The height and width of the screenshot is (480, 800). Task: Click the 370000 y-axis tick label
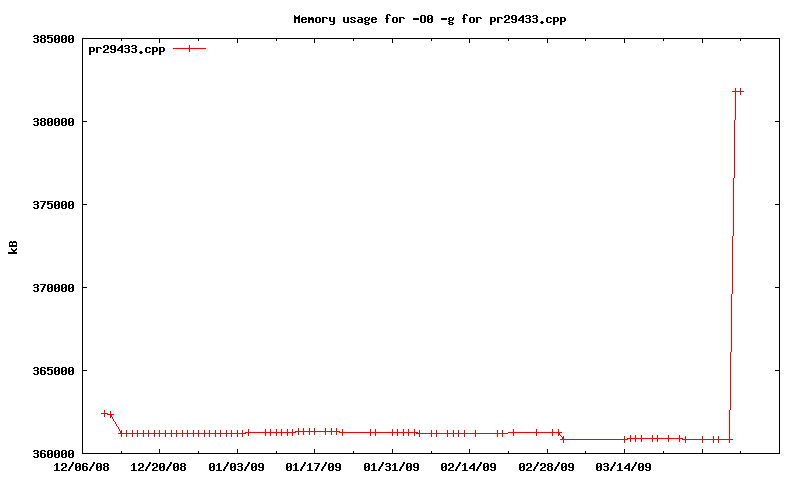click(x=54, y=288)
